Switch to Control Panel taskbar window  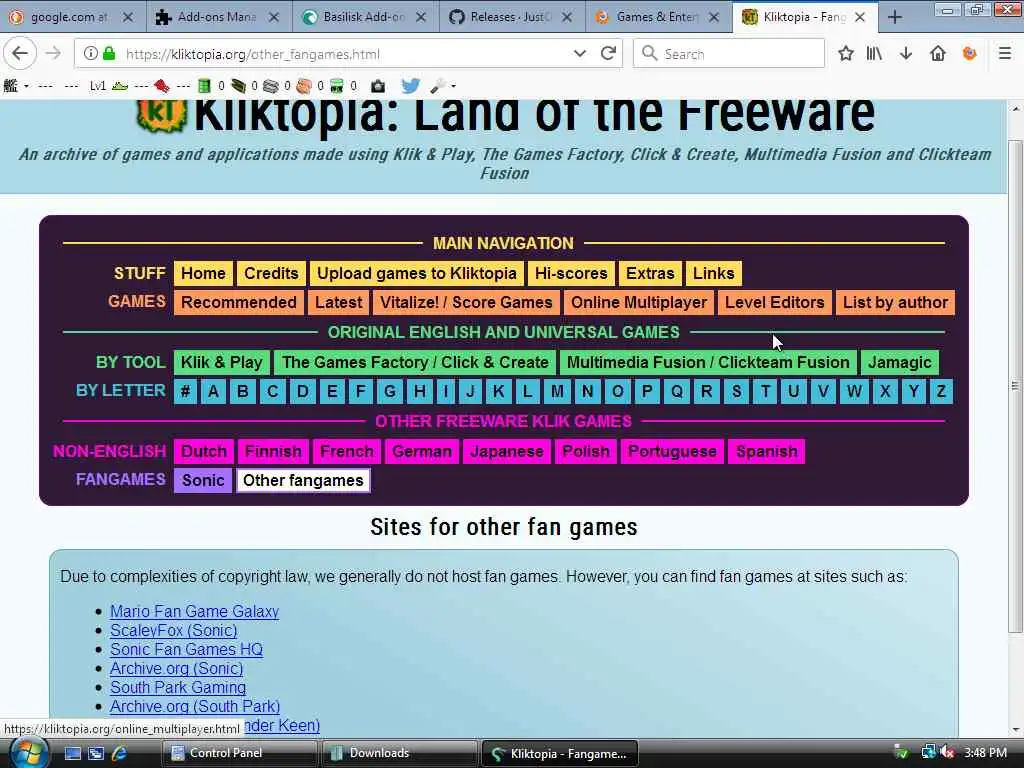click(x=239, y=753)
